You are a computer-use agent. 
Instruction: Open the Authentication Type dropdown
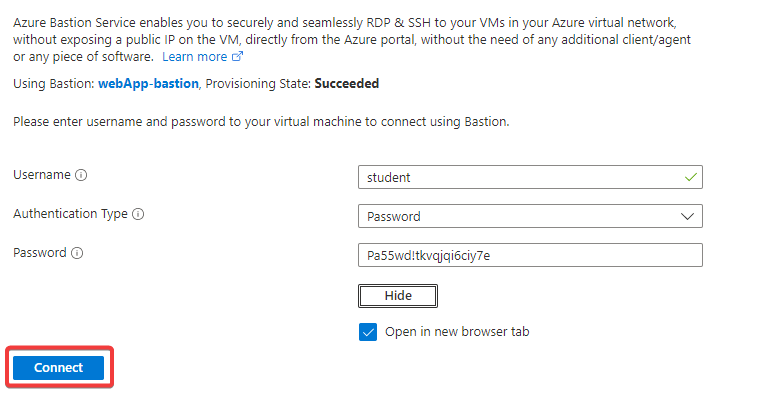coord(530,216)
